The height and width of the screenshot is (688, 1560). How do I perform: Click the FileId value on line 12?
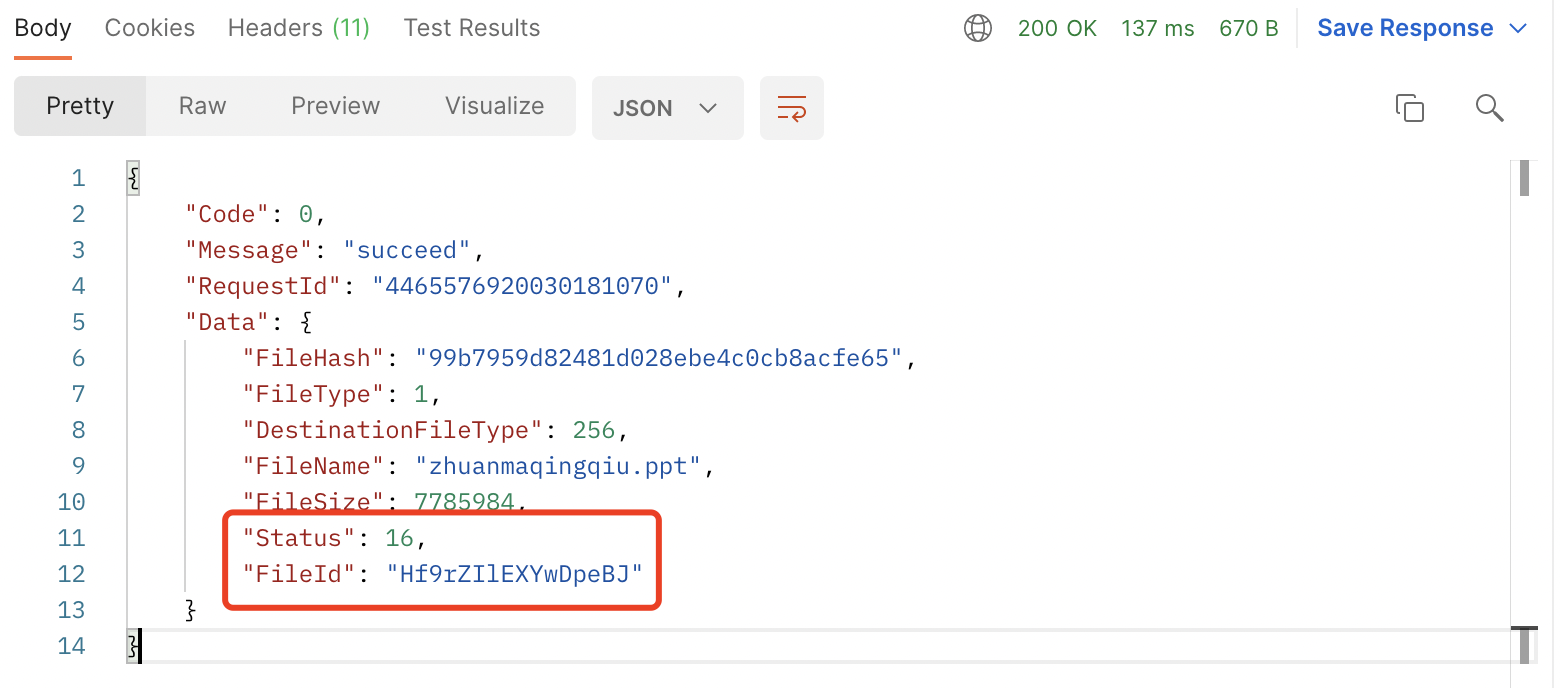514,574
